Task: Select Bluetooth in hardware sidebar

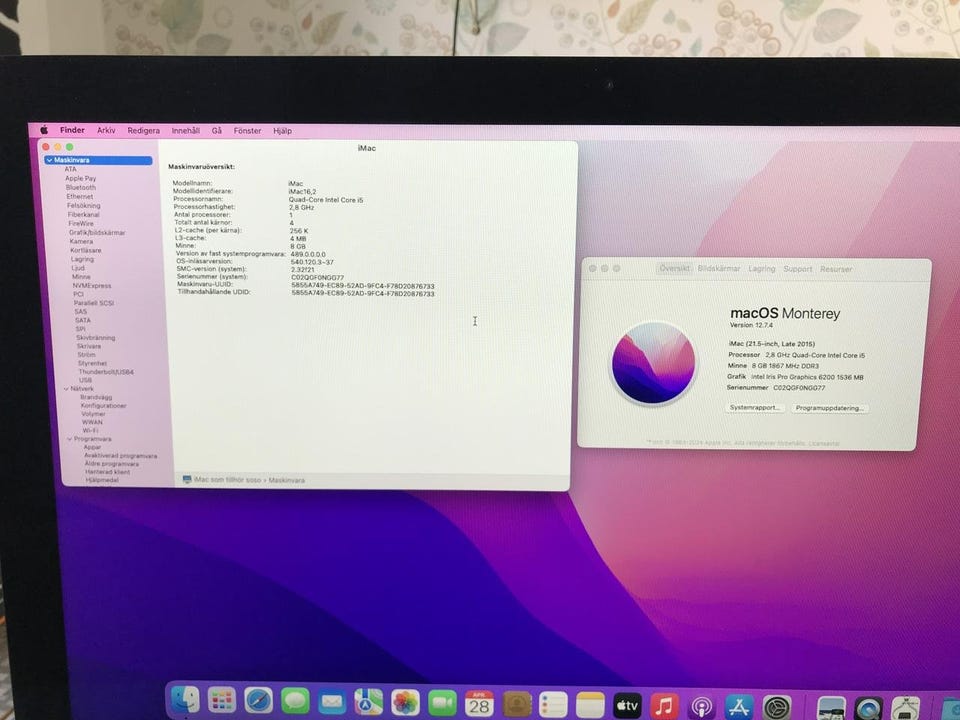Action: [81, 187]
